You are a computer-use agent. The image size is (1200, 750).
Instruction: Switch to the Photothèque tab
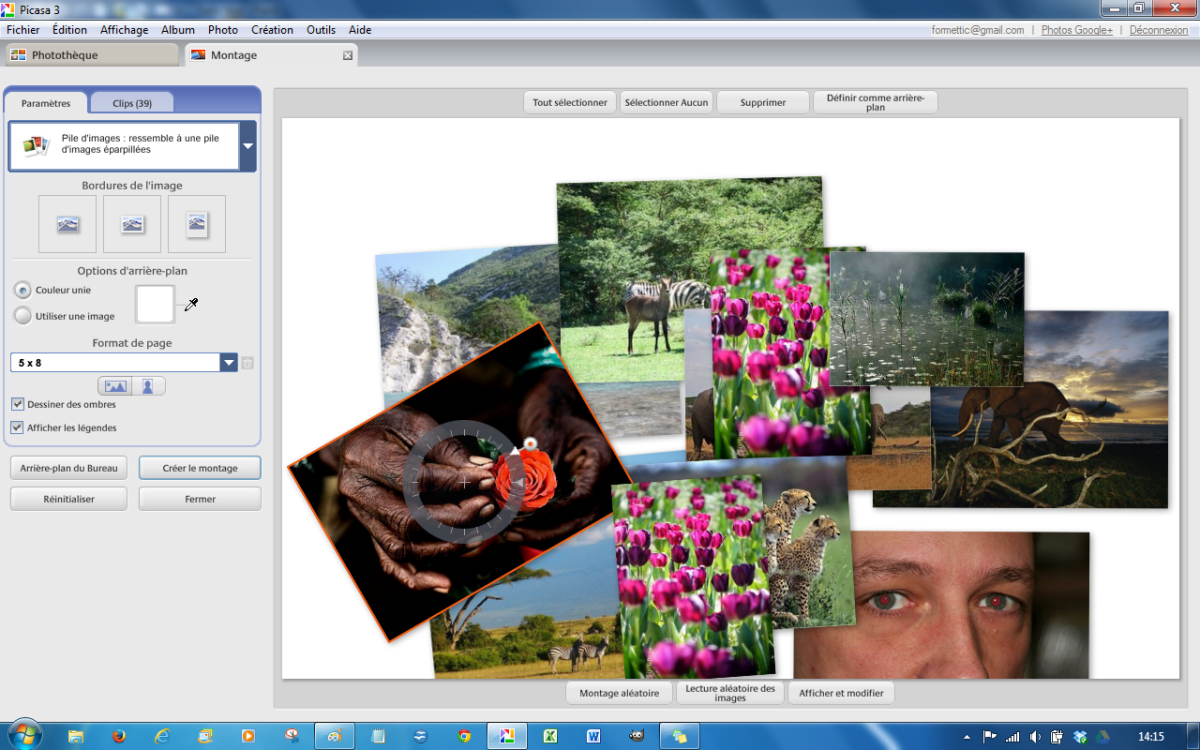coord(92,55)
